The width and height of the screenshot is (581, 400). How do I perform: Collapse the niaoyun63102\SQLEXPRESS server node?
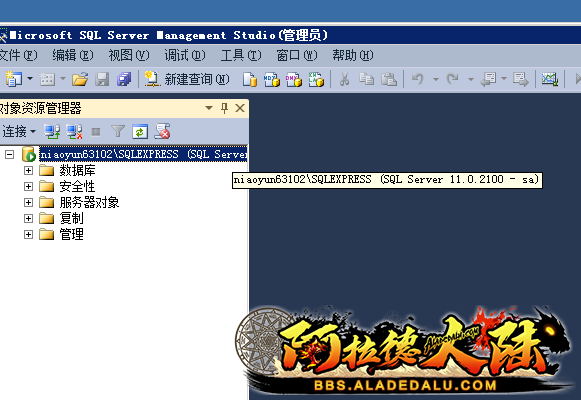tap(10, 154)
